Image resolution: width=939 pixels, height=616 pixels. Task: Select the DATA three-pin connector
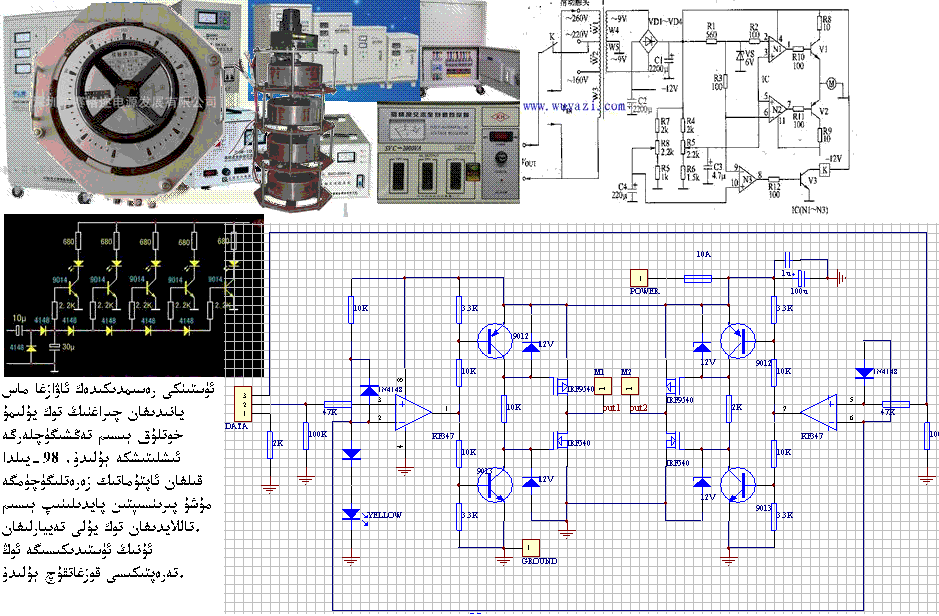point(243,403)
